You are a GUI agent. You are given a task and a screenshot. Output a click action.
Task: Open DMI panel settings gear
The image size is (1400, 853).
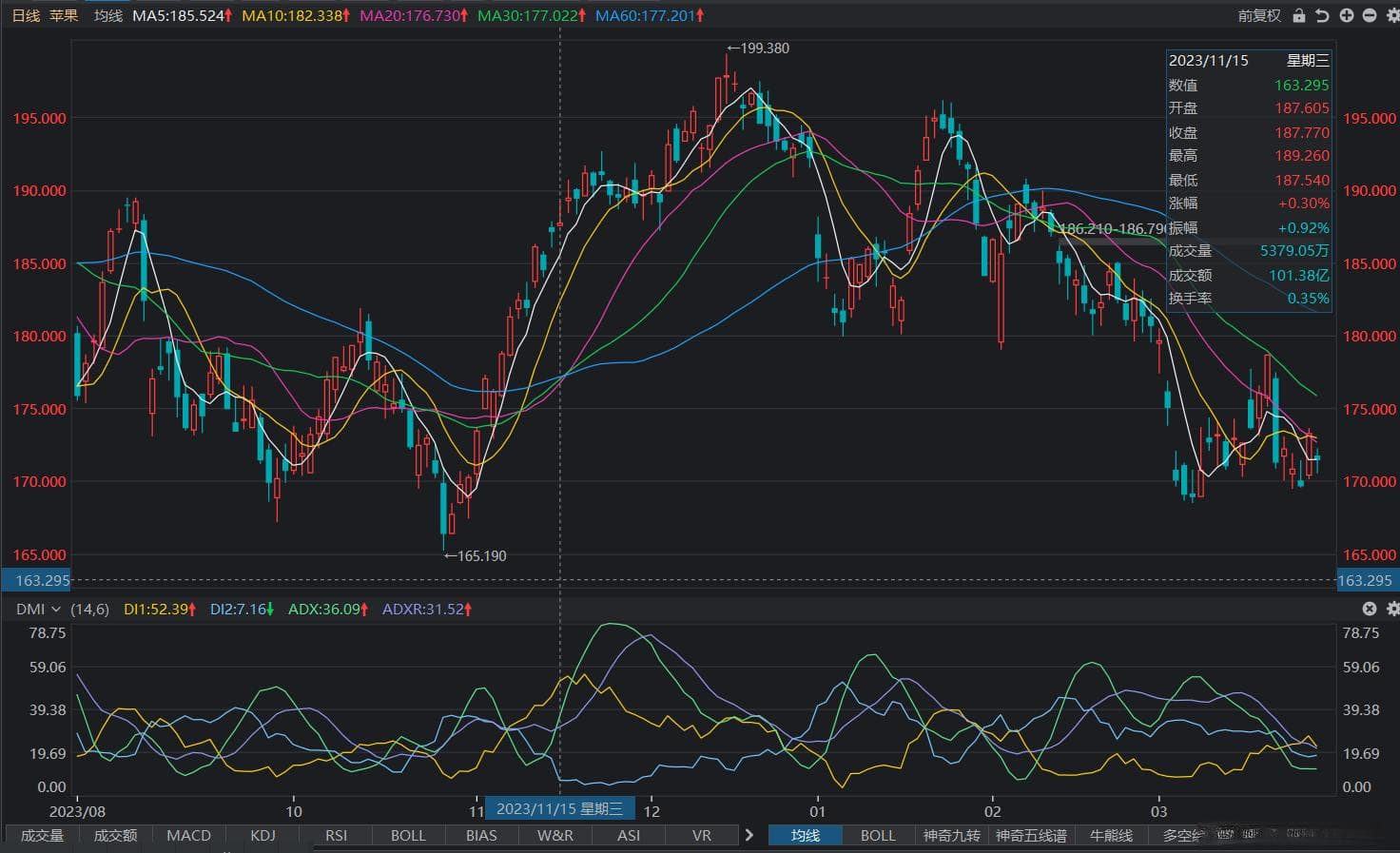click(1392, 609)
